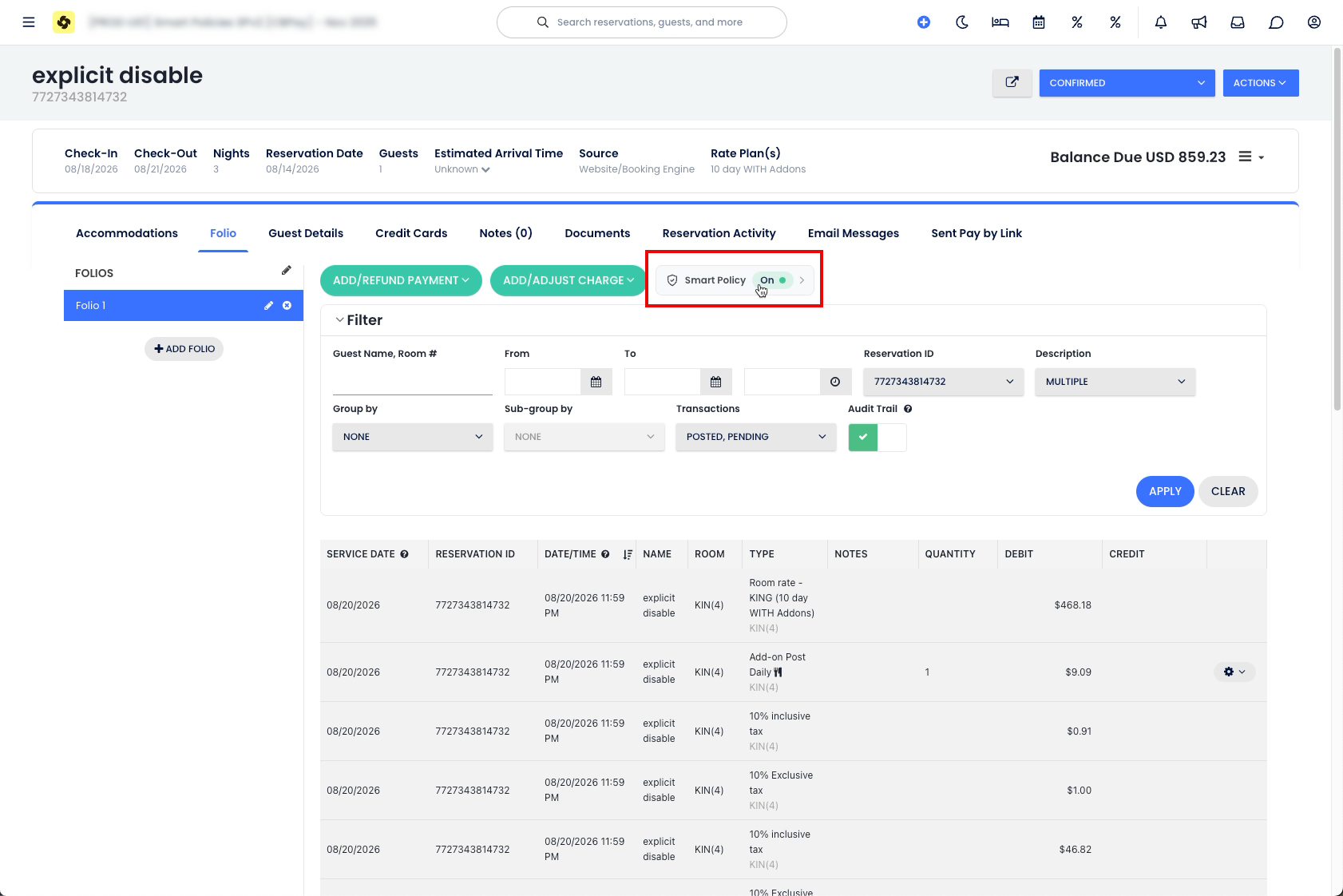Open the ADD/ADJUST CHARGE dropdown
The width and height of the screenshot is (1343, 896).
[x=568, y=280]
